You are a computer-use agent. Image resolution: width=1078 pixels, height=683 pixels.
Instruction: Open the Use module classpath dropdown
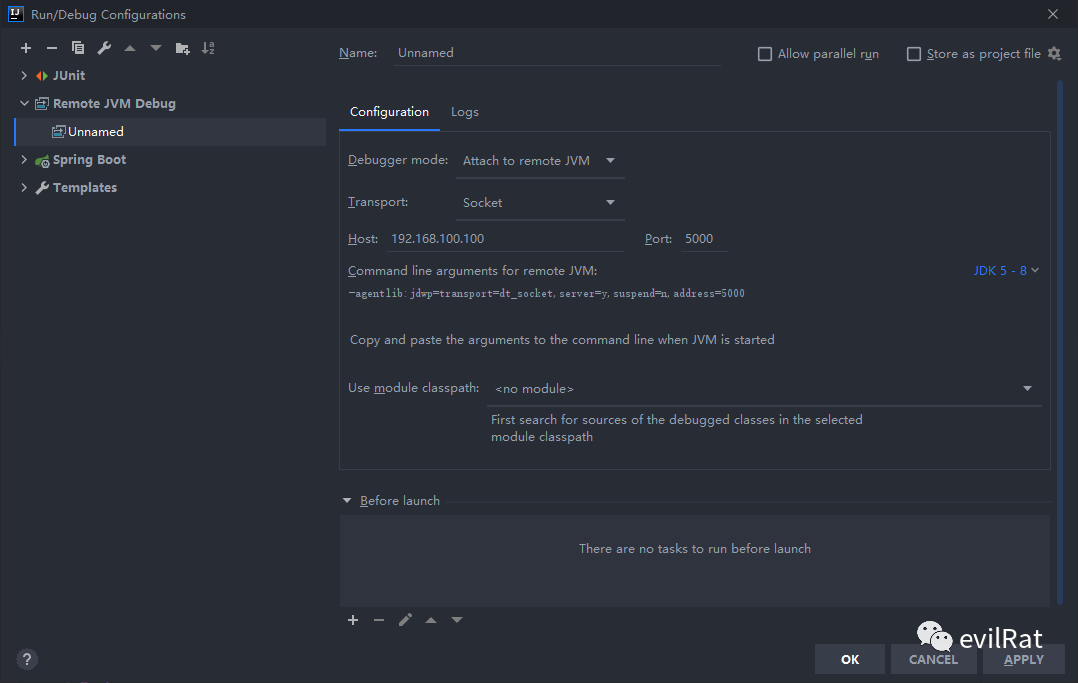click(764, 389)
